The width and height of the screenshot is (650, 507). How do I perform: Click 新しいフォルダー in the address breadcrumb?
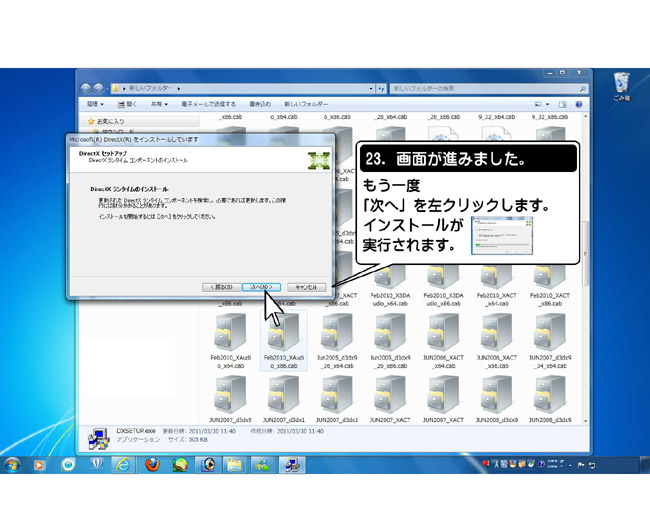point(150,89)
